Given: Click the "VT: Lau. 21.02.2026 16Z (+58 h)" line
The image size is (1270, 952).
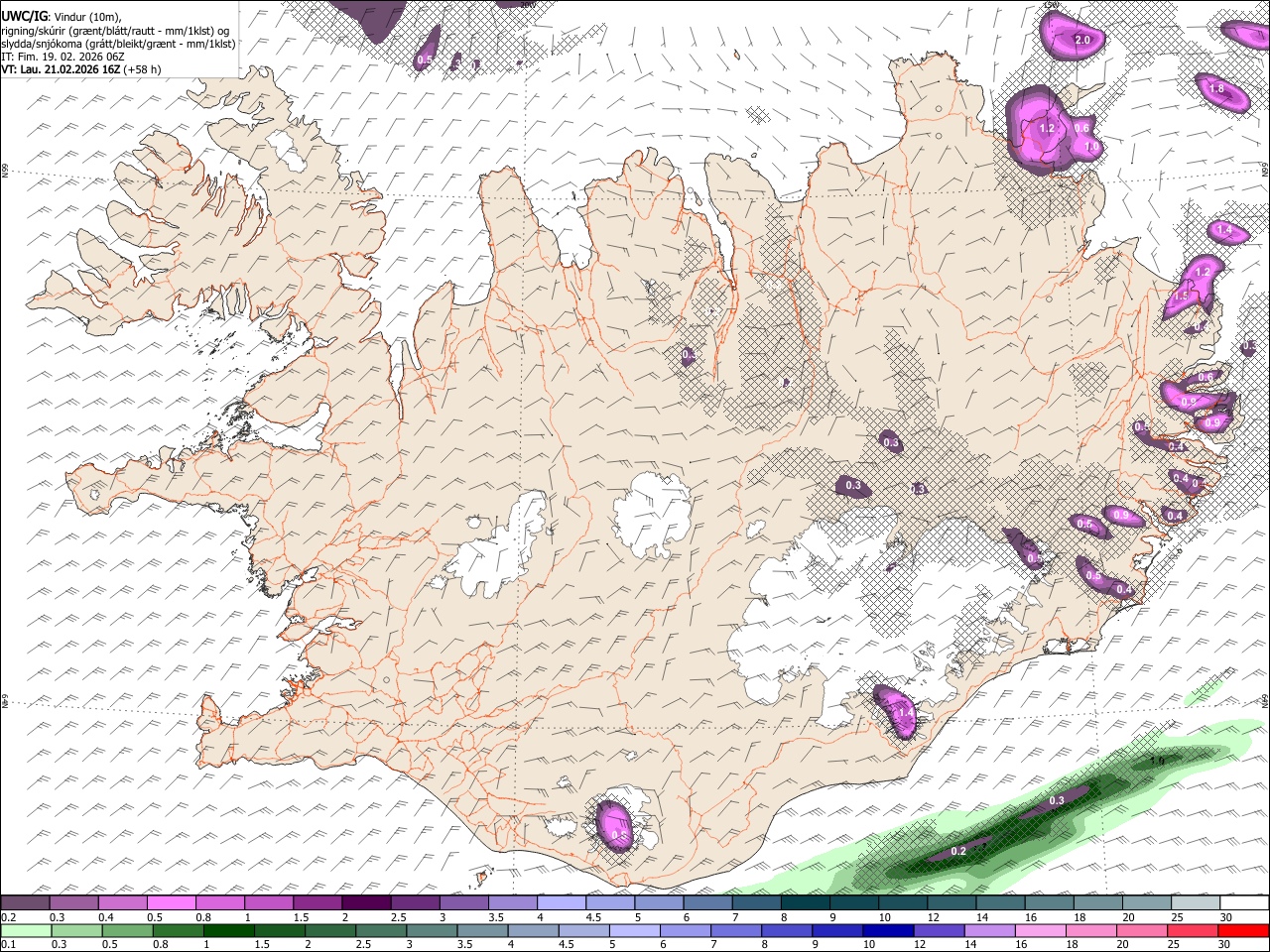Looking at the screenshot, I should [x=81, y=69].
